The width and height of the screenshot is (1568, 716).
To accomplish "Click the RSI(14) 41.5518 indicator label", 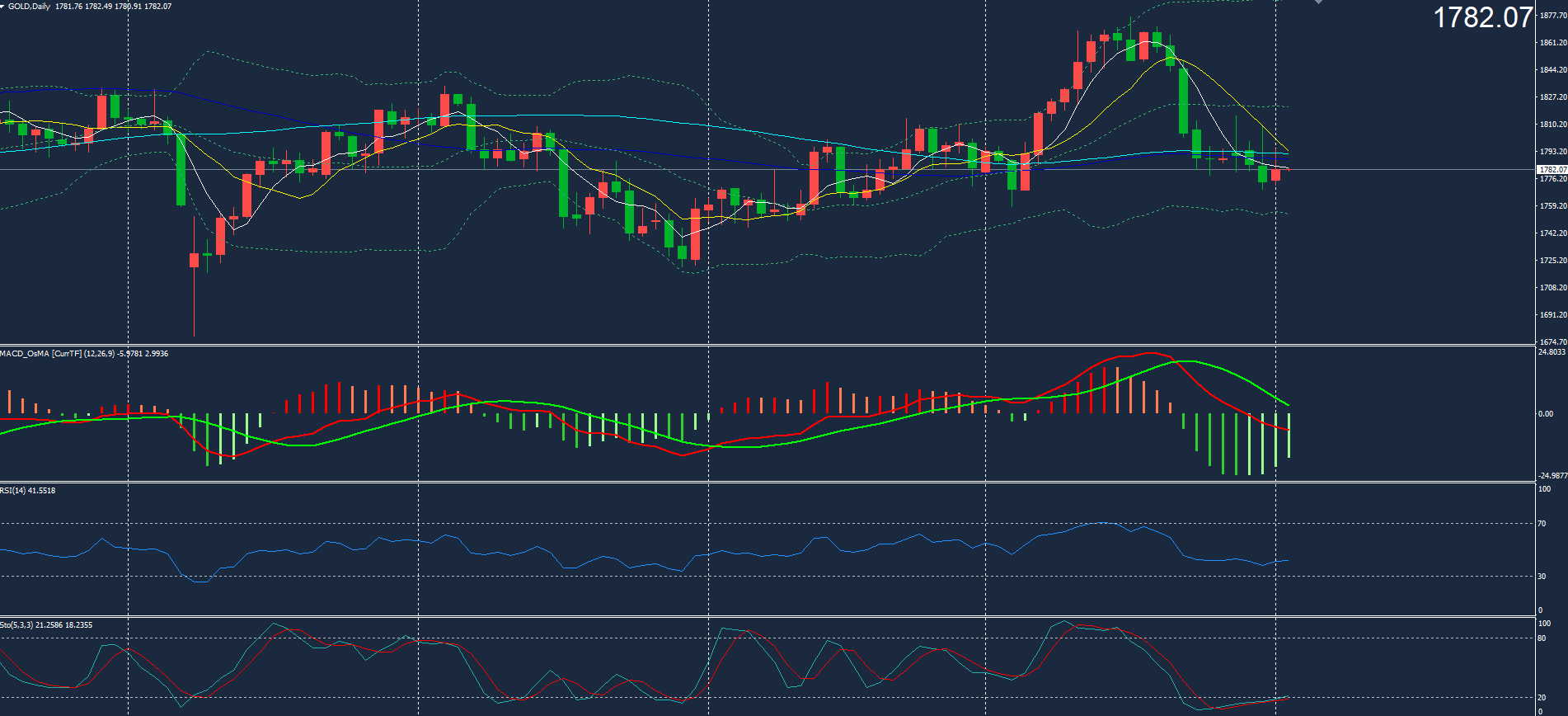I will point(28,490).
